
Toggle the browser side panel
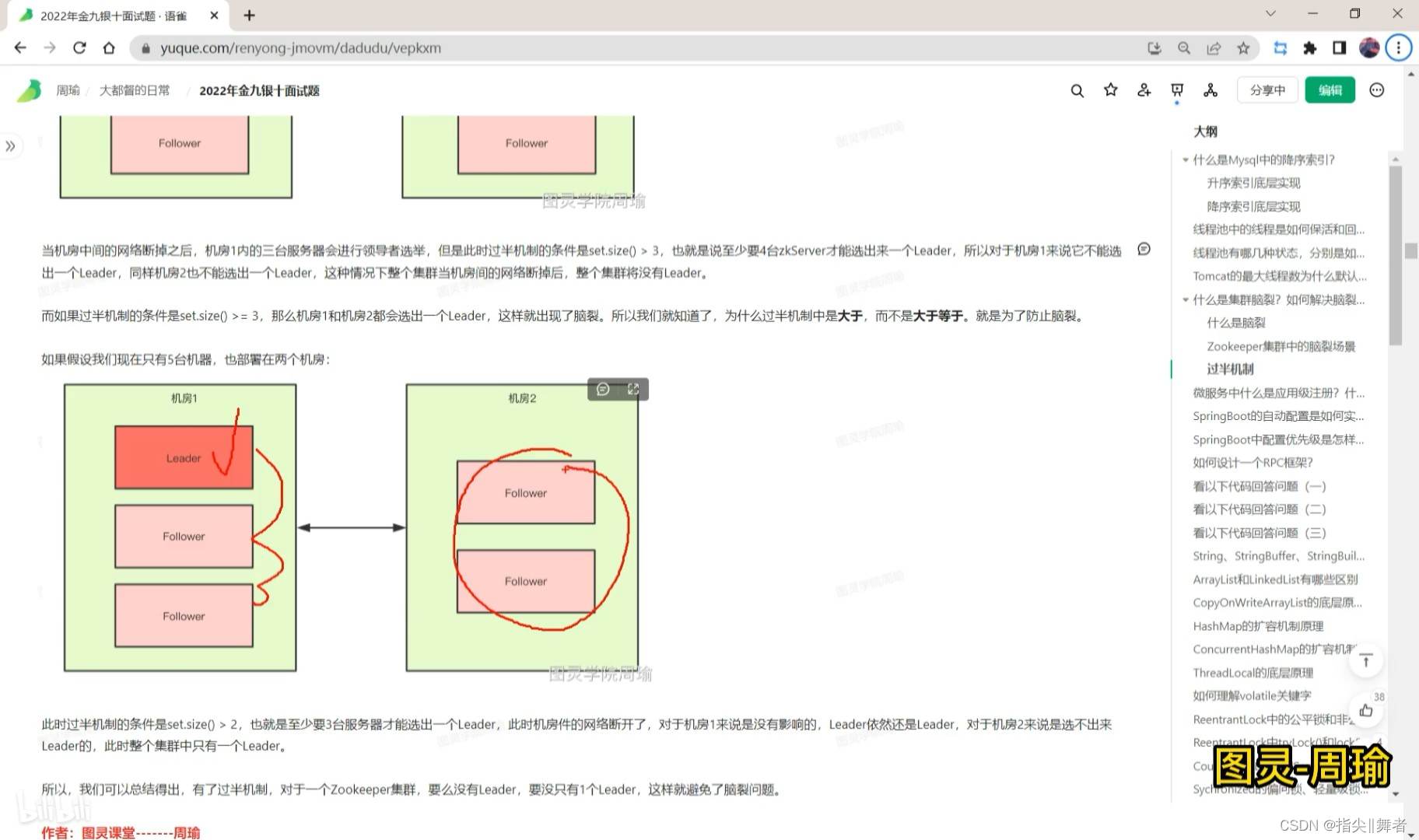pyautogui.click(x=1340, y=48)
